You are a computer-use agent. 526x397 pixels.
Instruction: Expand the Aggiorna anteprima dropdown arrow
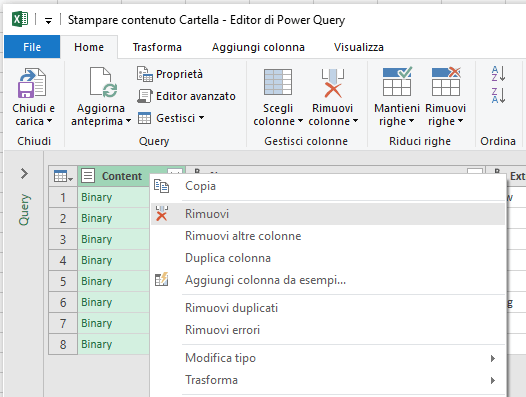128,121
